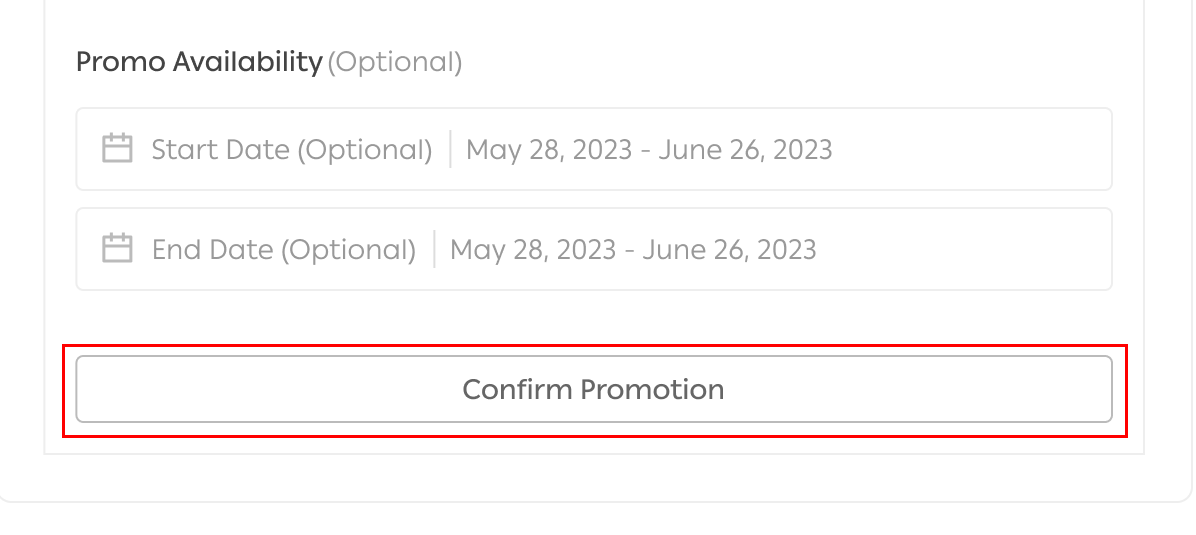Click the divider line in the End Date field
The width and height of the screenshot is (1196, 535).
point(434,249)
